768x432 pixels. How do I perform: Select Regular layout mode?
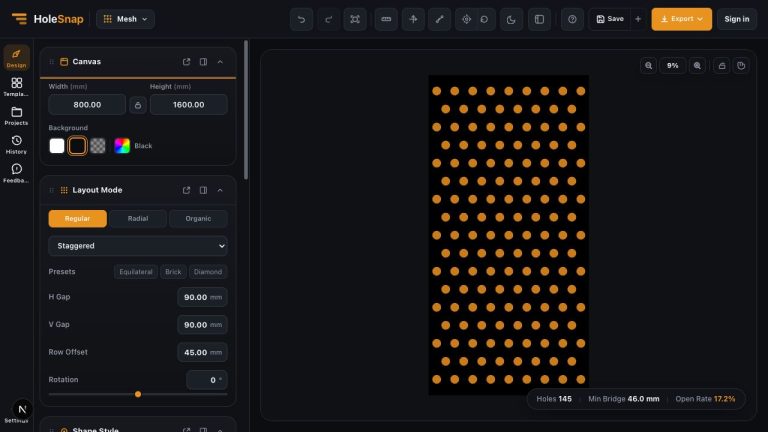coord(77,218)
